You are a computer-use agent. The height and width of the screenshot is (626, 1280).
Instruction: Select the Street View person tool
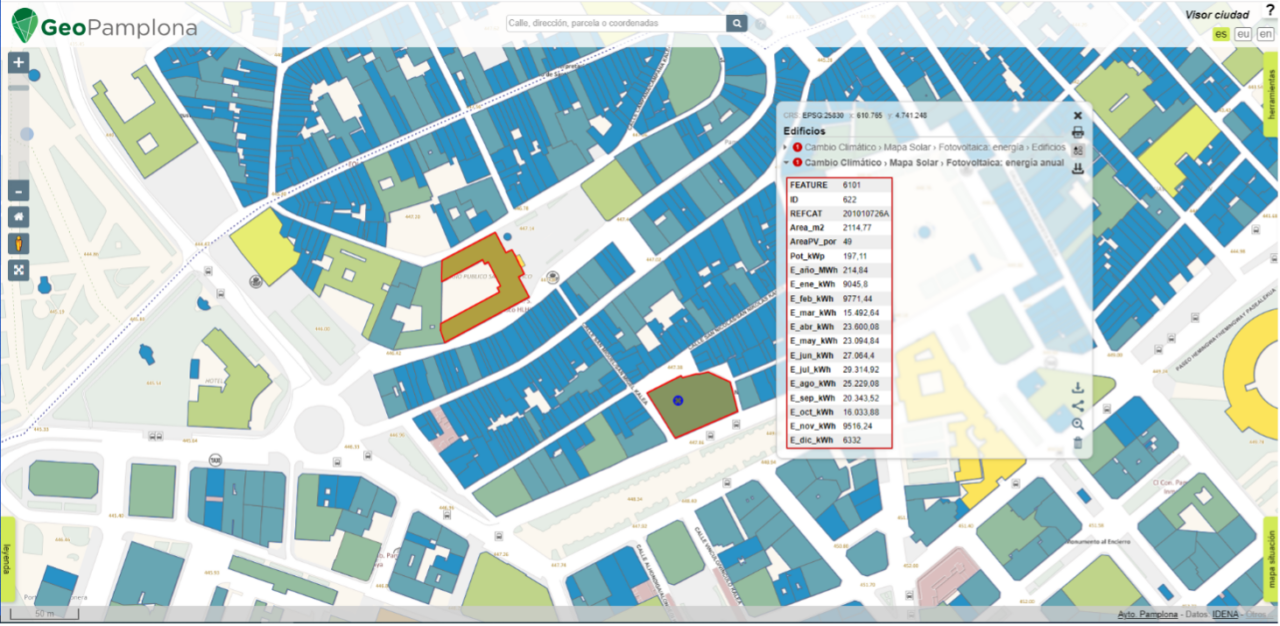[17, 243]
